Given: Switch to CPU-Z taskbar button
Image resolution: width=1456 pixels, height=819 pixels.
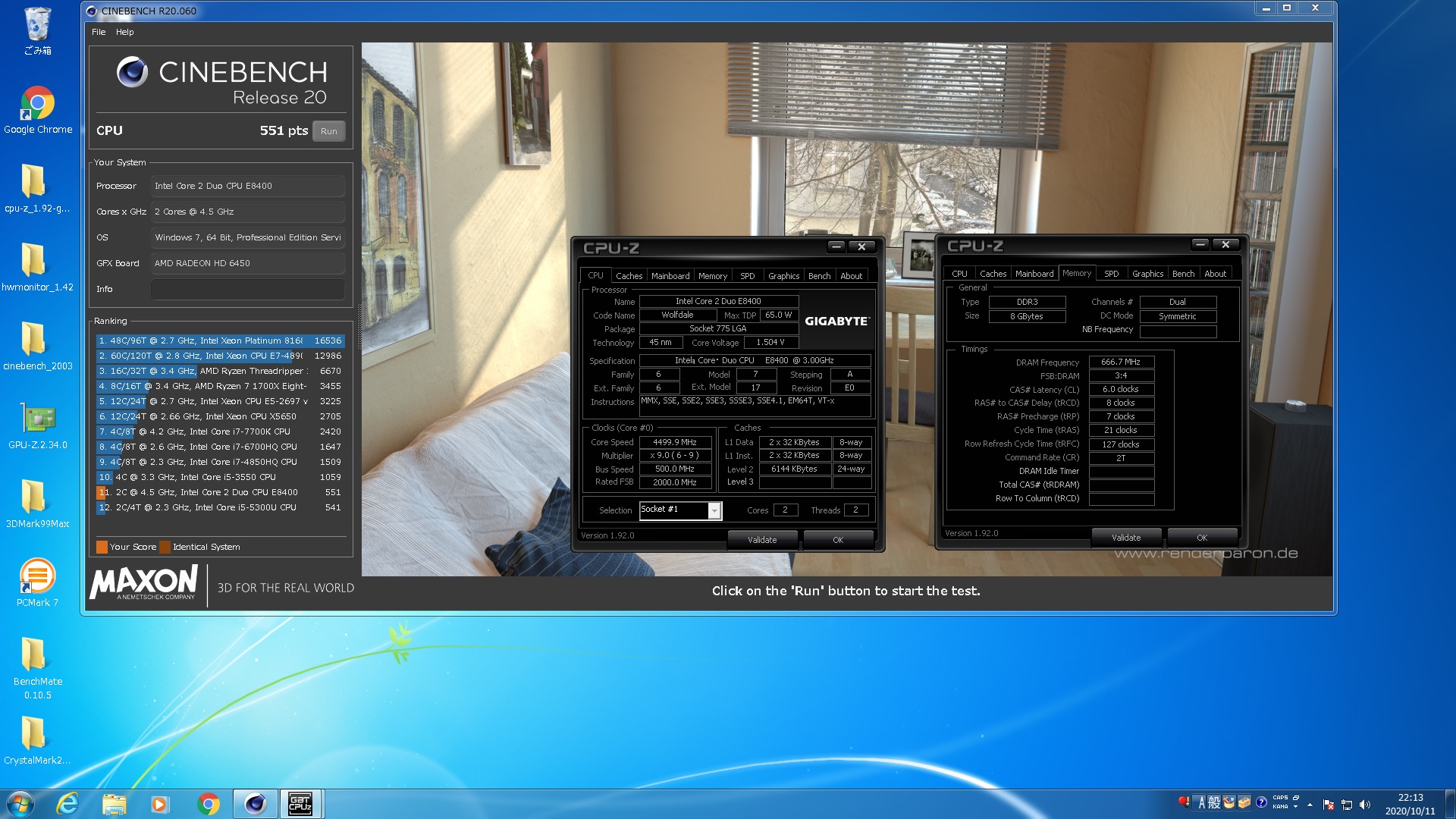Looking at the screenshot, I should [301, 804].
